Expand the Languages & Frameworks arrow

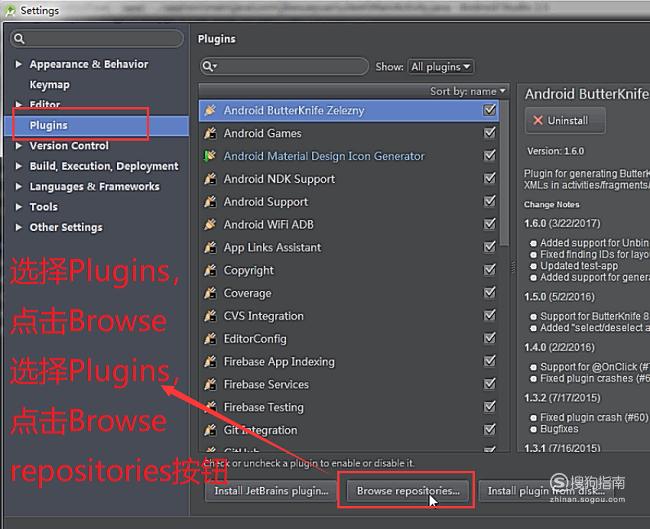(x=18, y=186)
